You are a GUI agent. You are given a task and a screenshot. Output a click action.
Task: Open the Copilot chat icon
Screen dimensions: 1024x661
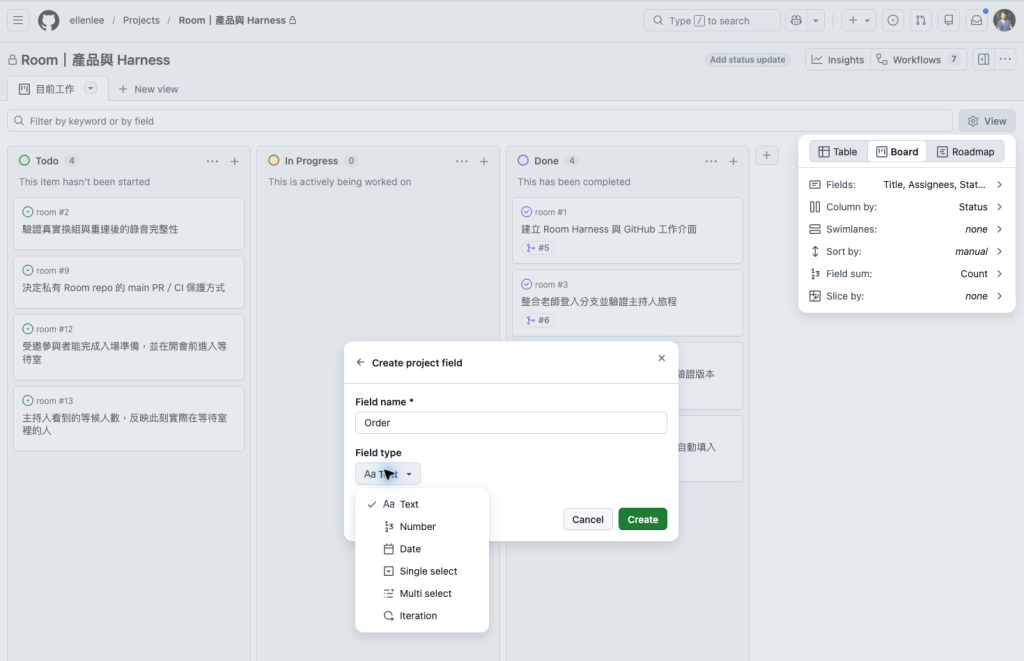coord(796,20)
